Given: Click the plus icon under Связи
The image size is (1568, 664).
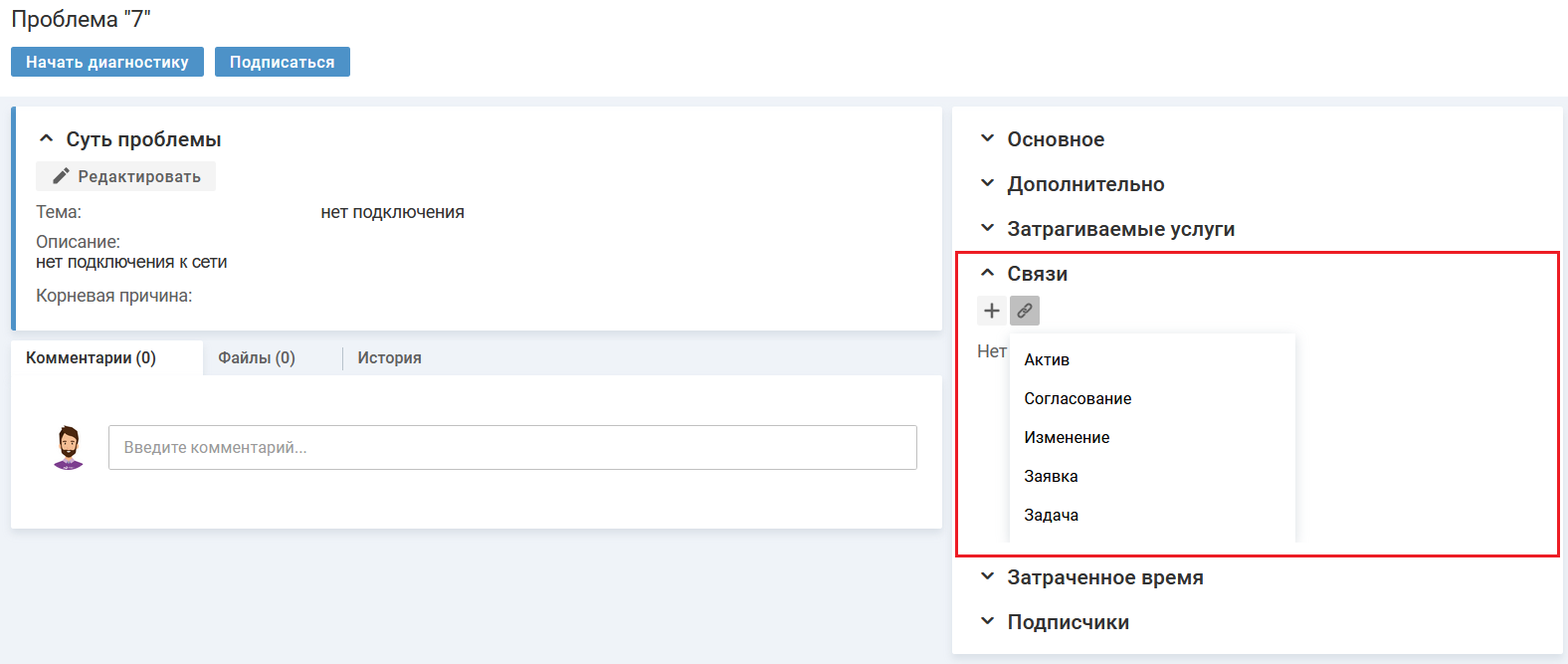Looking at the screenshot, I should 991,311.
